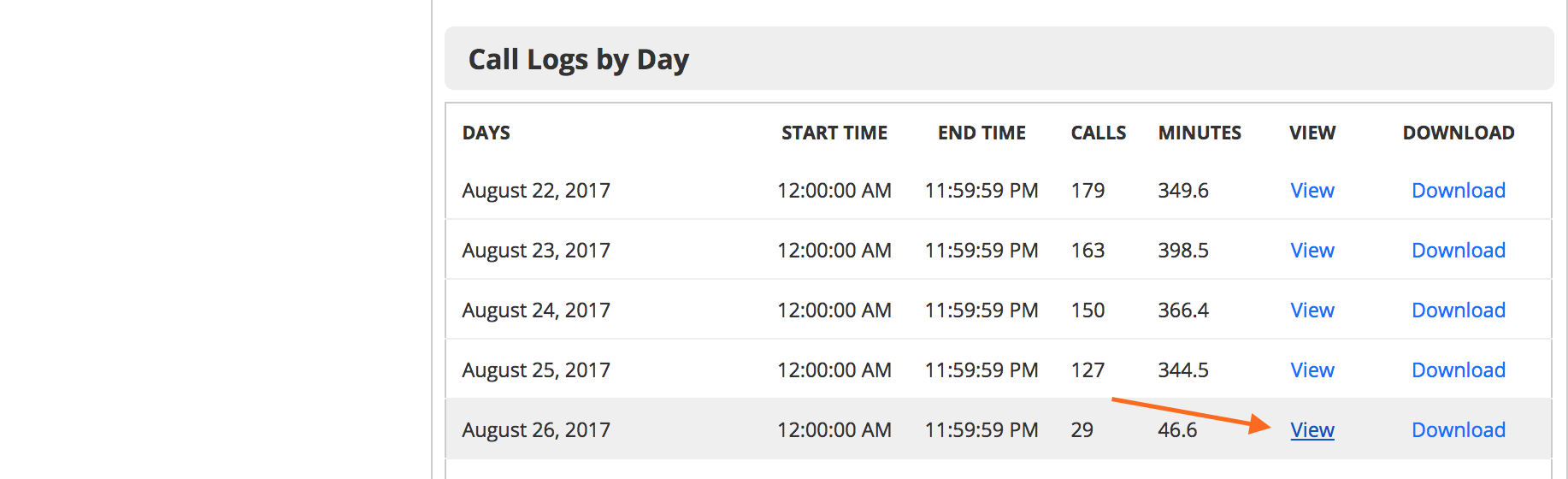The image size is (1568, 479).
Task: View call log for August 22, 2017
Action: [x=1312, y=191]
